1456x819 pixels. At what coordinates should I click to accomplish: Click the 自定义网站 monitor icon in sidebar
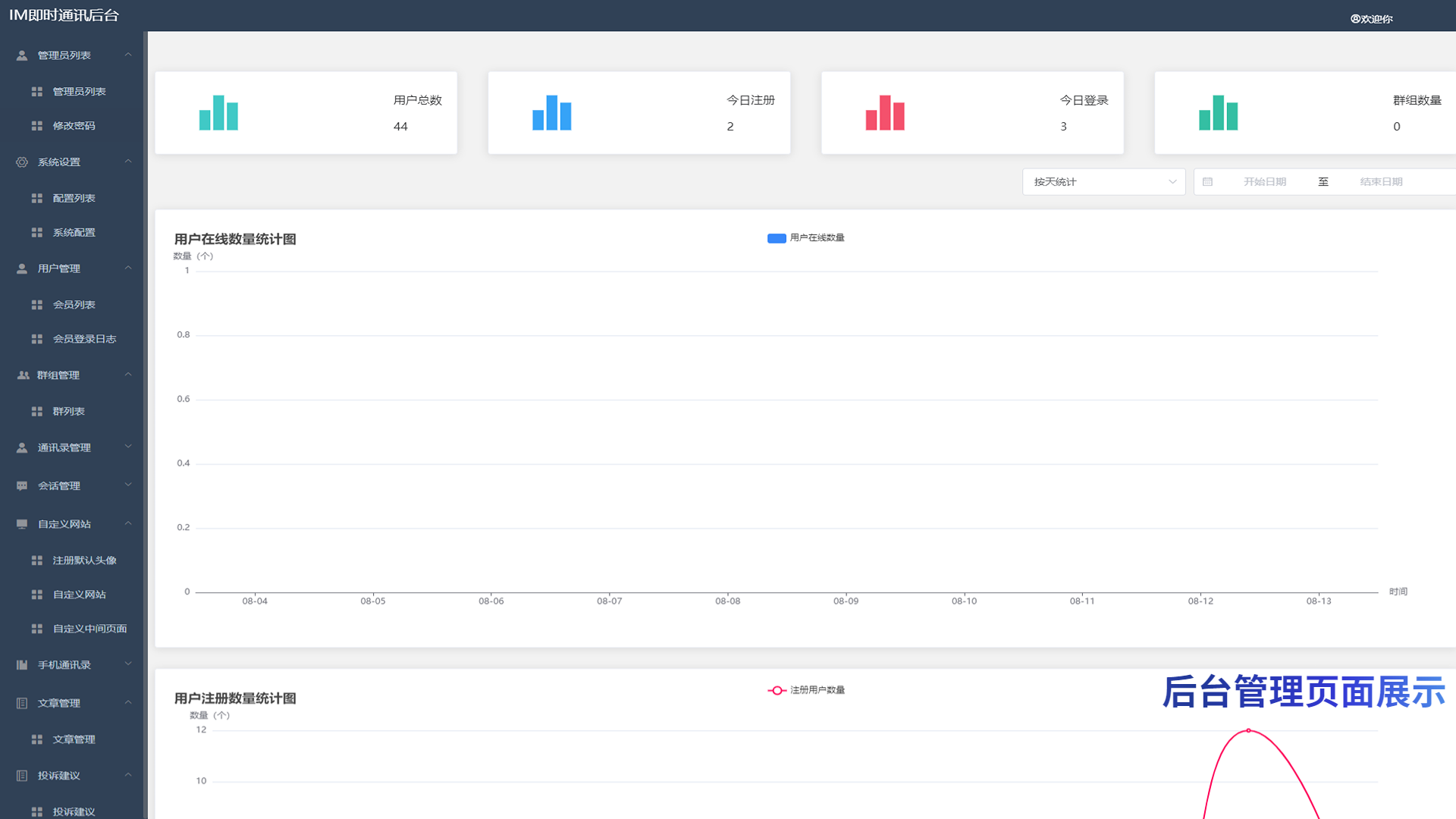click(x=22, y=524)
